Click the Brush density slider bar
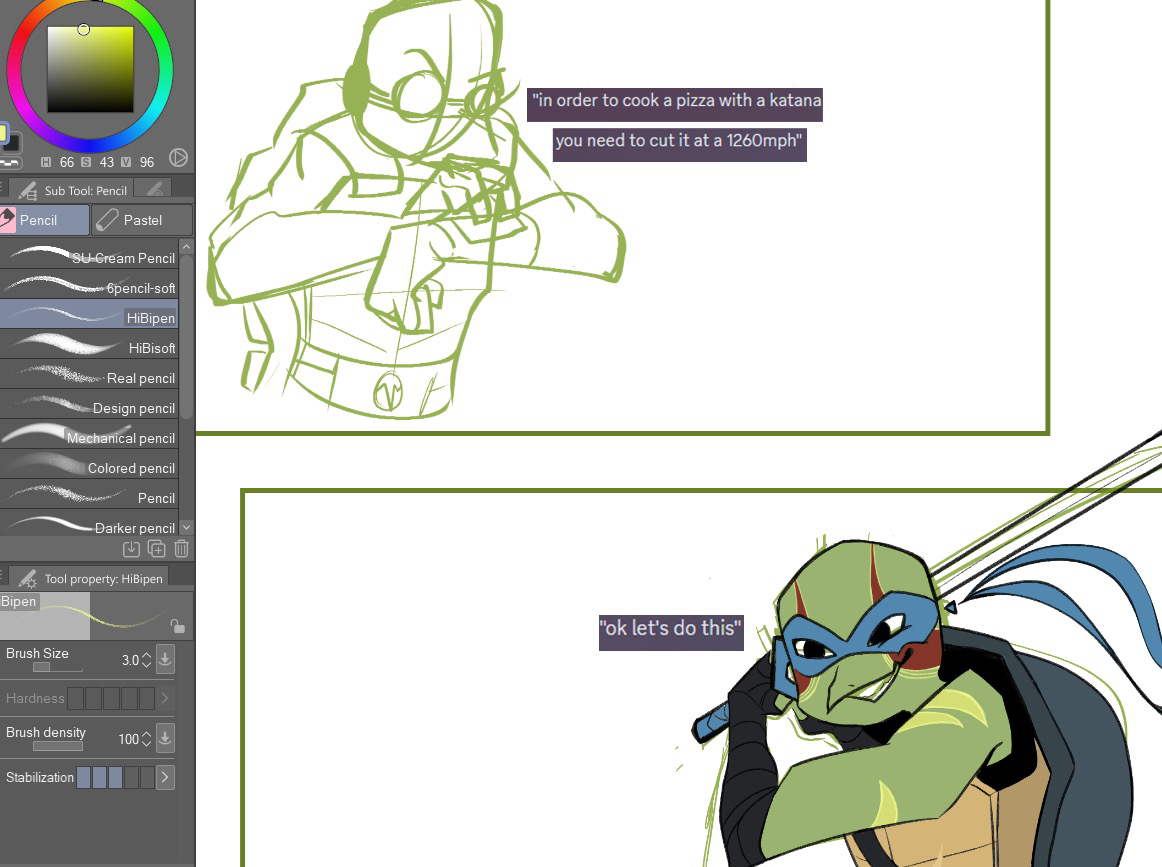The height and width of the screenshot is (867, 1162). click(x=58, y=746)
